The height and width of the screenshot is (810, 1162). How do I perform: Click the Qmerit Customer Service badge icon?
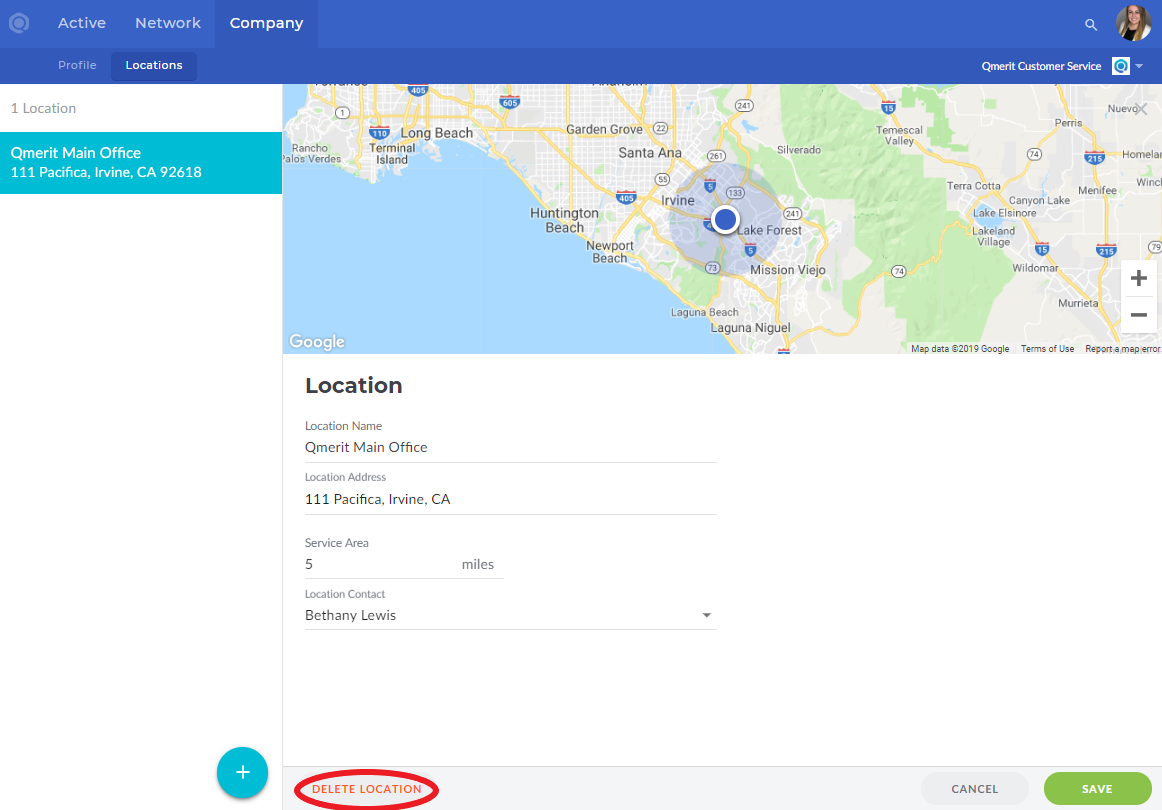(1121, 66)
